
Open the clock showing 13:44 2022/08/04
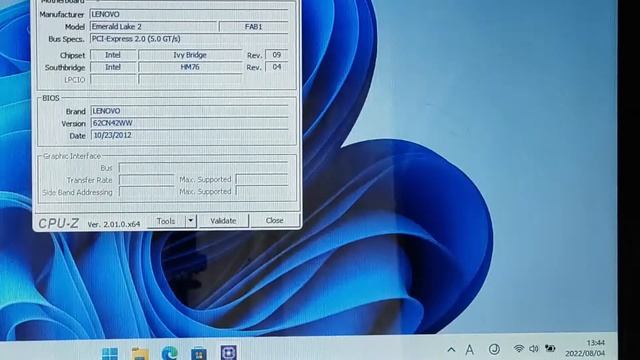585,348
